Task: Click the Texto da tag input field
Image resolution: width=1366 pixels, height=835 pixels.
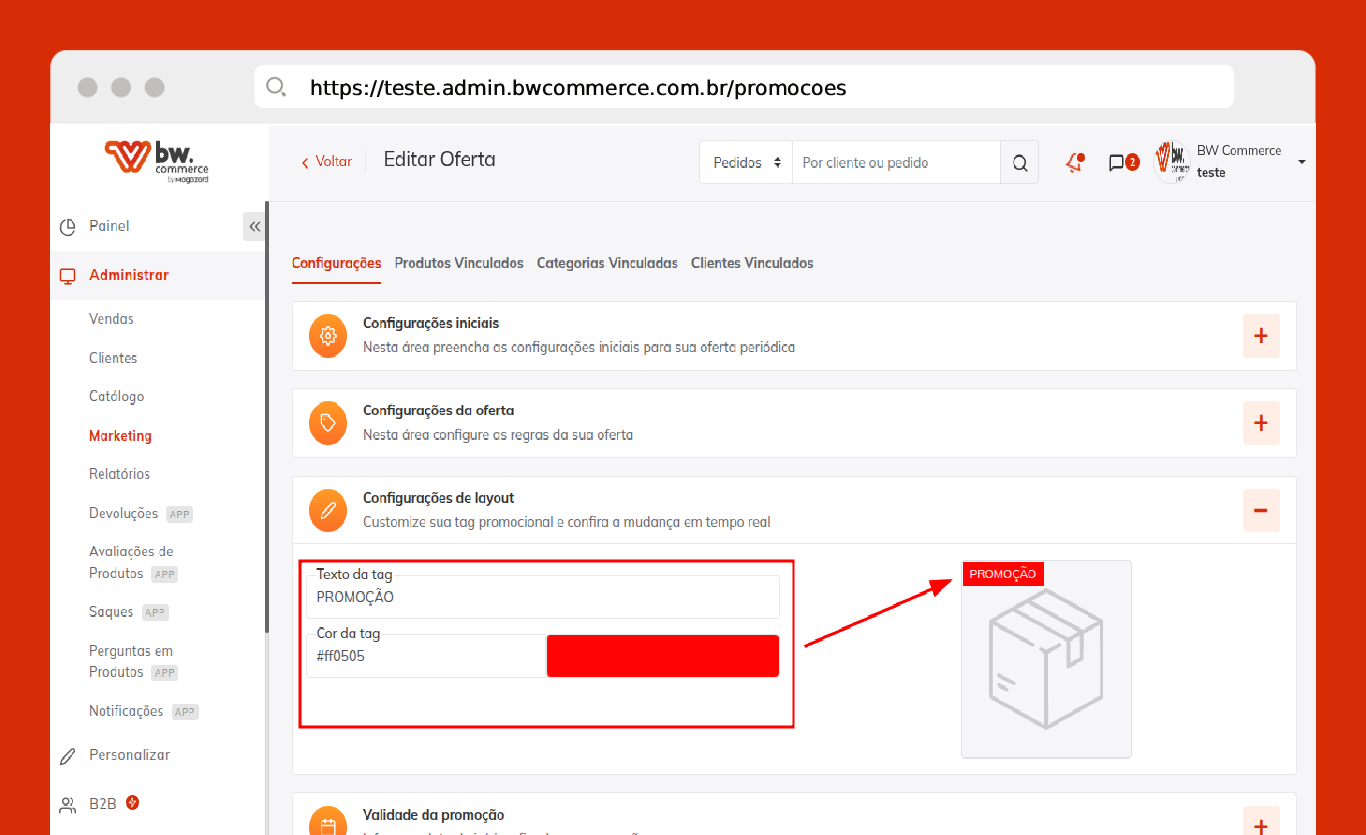Action: pos(543,597)
